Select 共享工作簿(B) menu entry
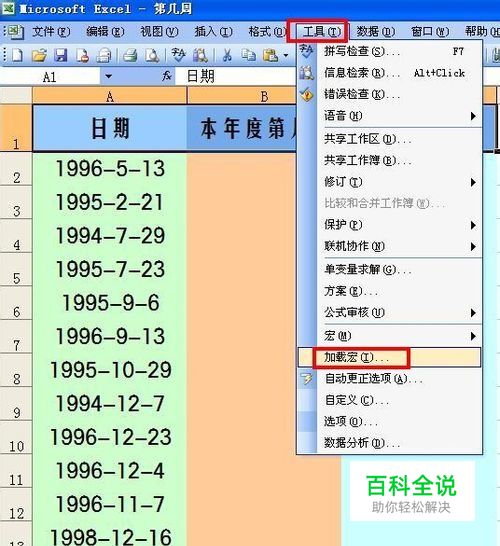 point(390,161)
